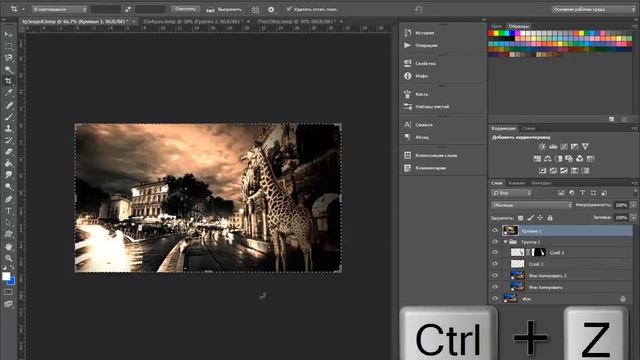Lock all layer attributes
The height and width of the screenshot is (360, 640).
[x=550, y=218]
